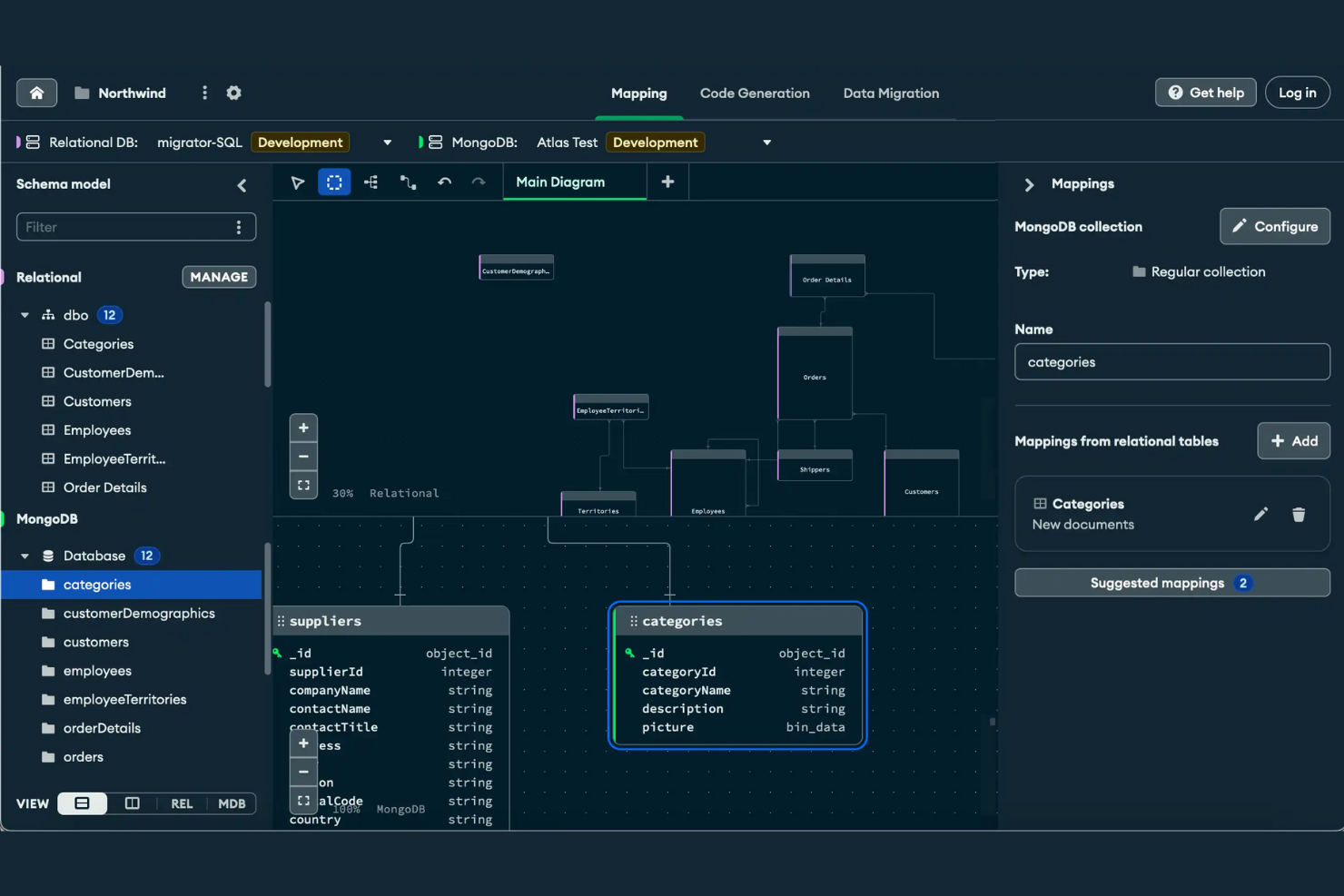Screen dimensions: 1344x896
Task: Click the fit-to-screen zoom icon
Action: click(303, 485)
